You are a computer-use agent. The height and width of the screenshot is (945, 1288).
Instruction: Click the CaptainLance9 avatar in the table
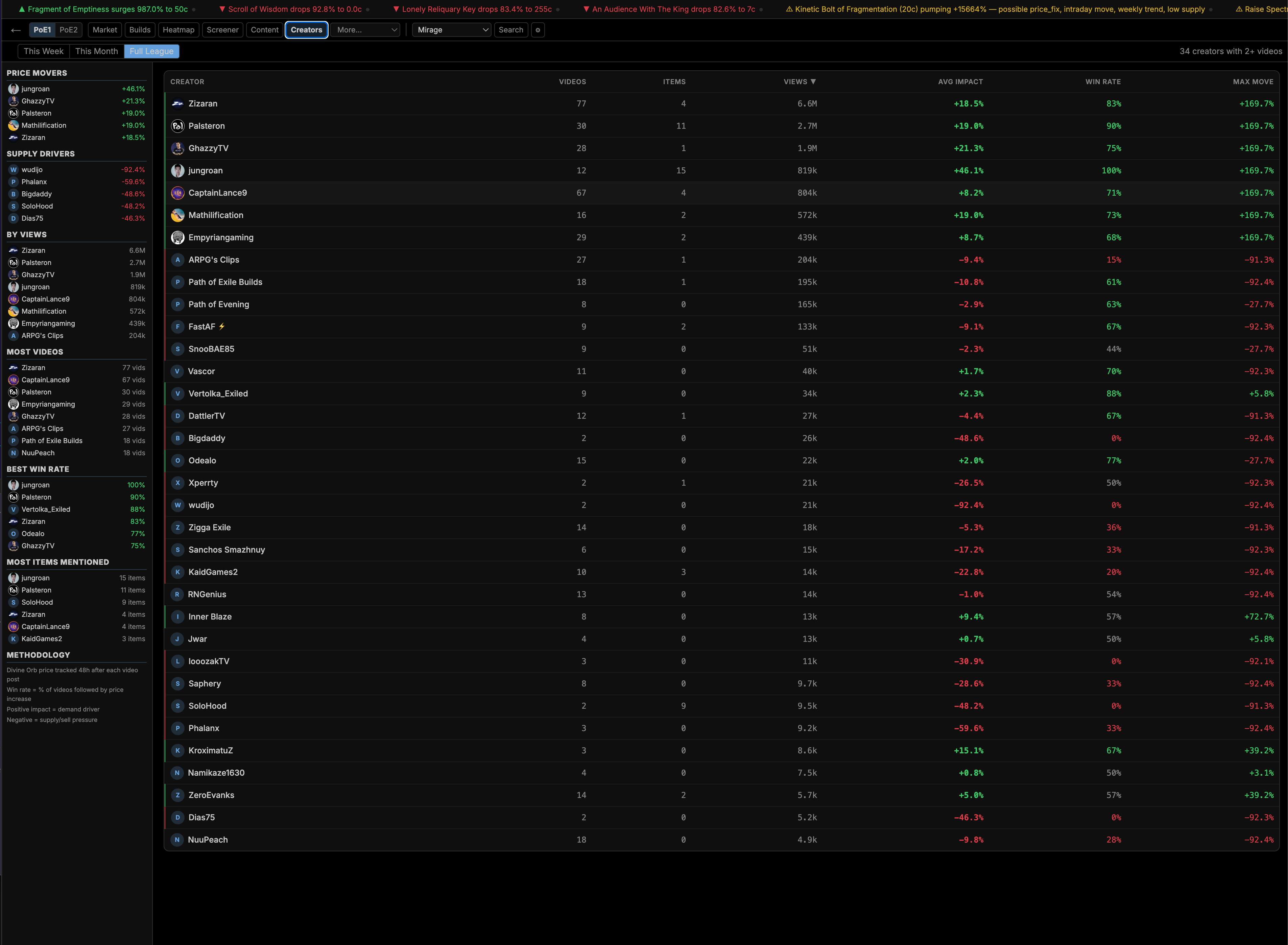tap(177, 193)
